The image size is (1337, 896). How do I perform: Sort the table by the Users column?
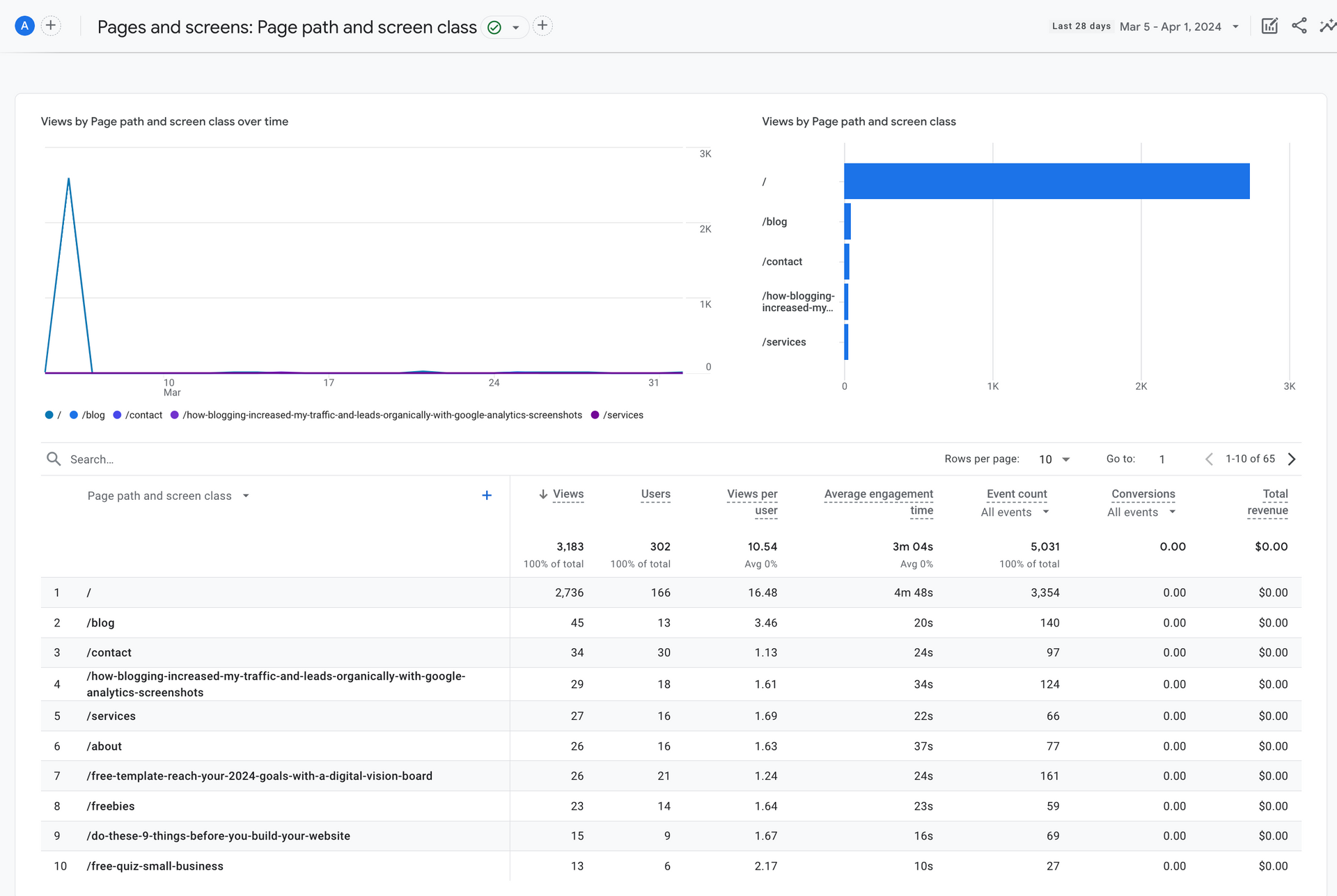(655, 494)
